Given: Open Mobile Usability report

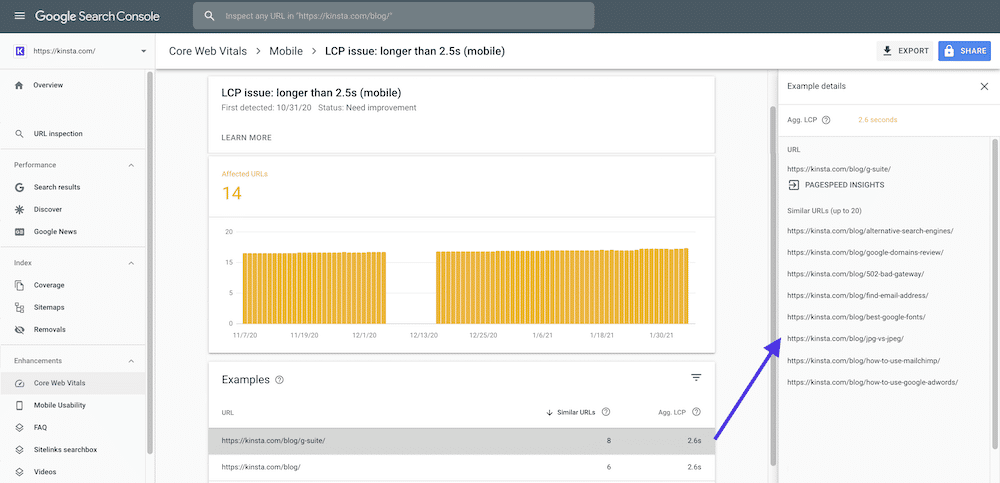Looking at the screenshot, I should point(59,405).
